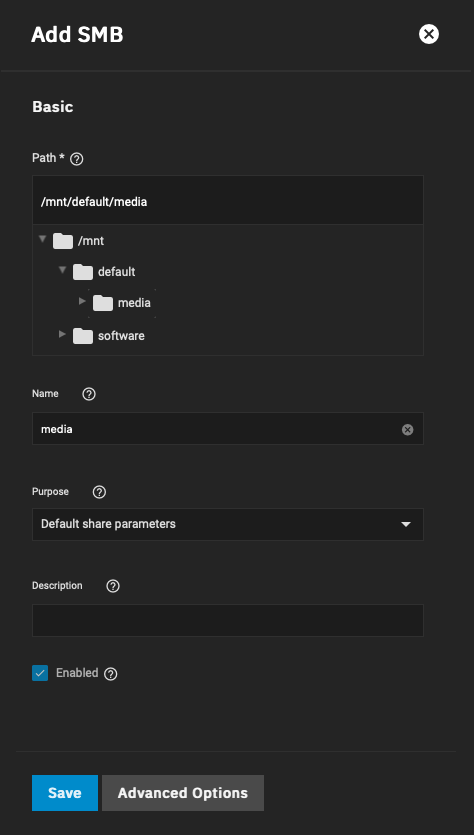Screen dimensions: 474x835
Task: Close the Add SMB panel
Action: (x=429, y=34)
